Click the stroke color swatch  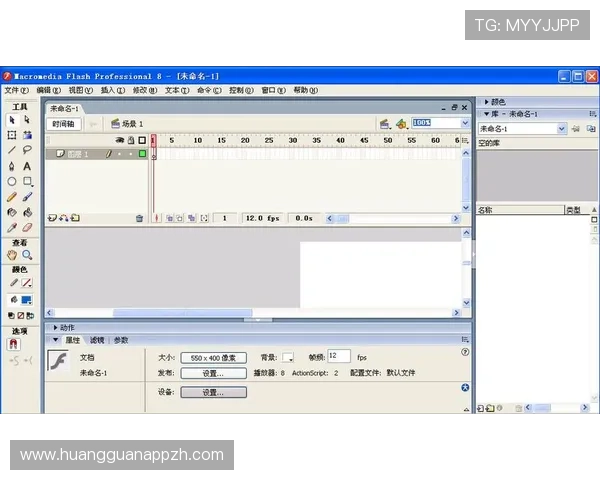point(26,283)
